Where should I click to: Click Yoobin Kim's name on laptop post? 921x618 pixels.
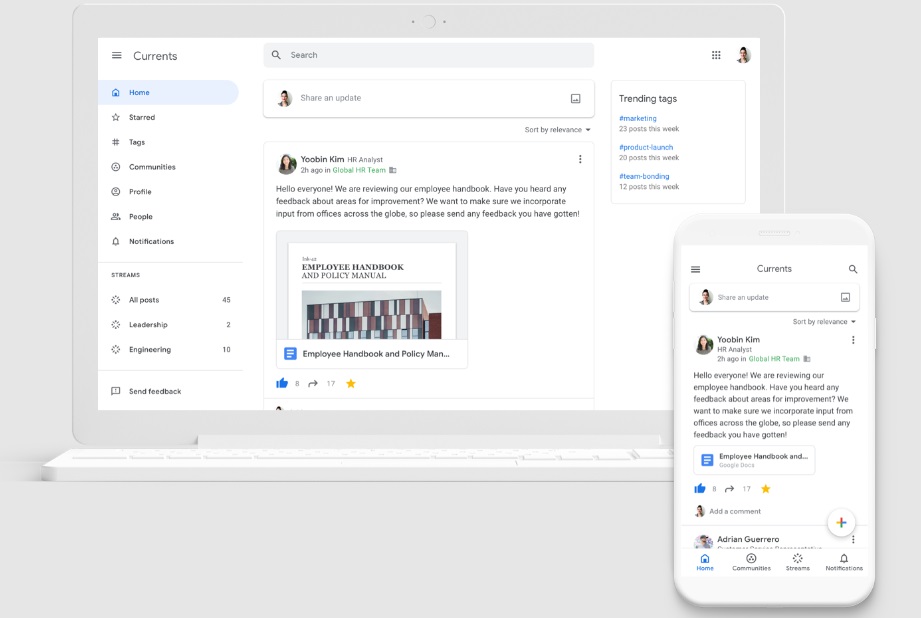[322, 159]
